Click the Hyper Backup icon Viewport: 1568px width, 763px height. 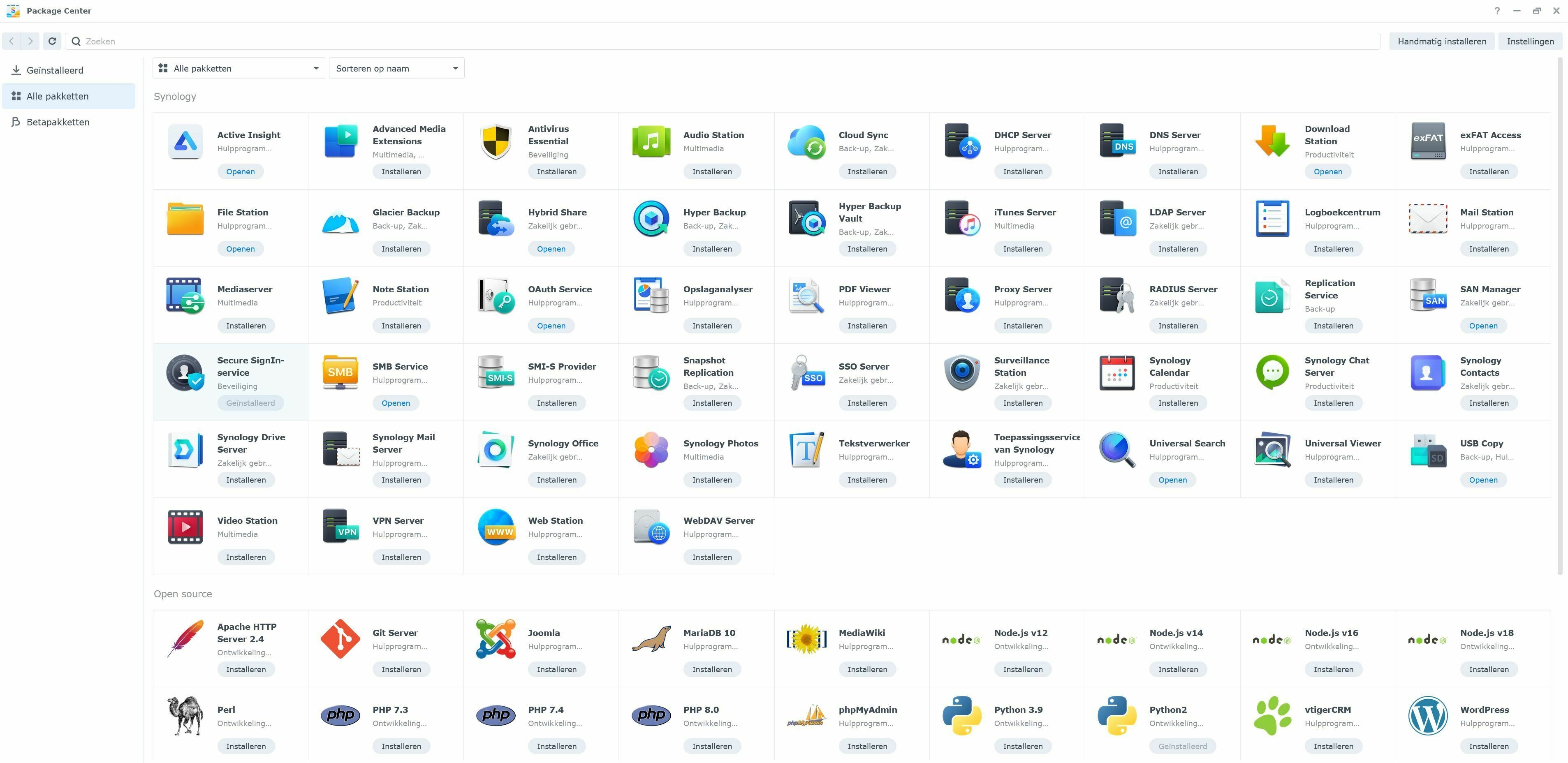(x=651, y=218)
